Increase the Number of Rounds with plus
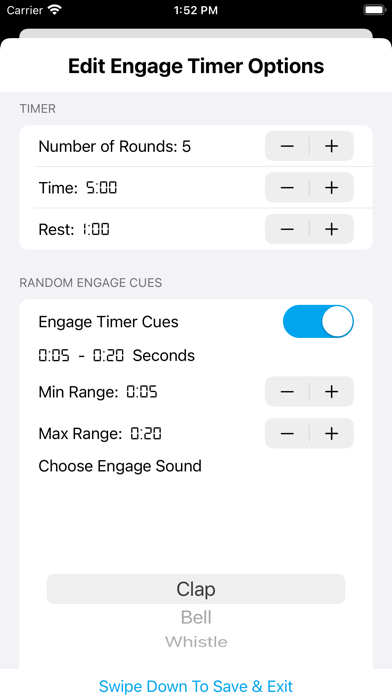The height and width of the screenshot is (696, 392). (x=332, y=146)
